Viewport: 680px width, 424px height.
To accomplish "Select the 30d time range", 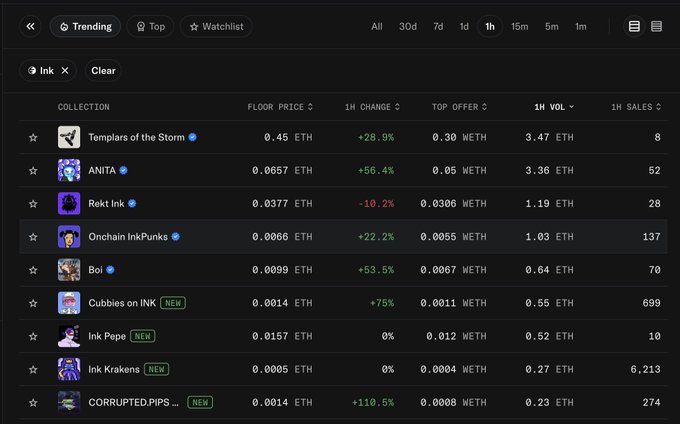I will click(408, 26).
